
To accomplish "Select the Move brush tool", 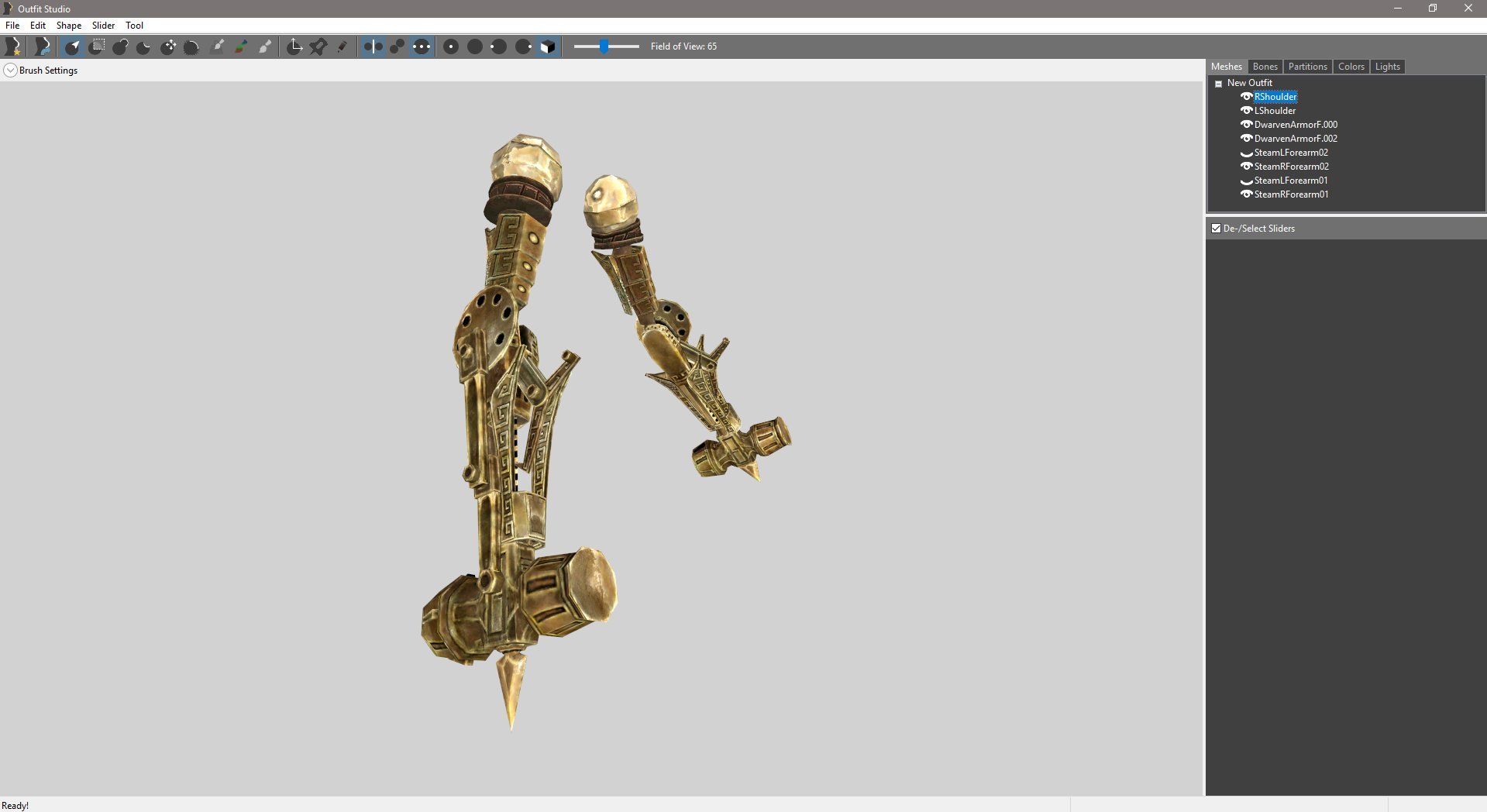I will coord(168,46).
